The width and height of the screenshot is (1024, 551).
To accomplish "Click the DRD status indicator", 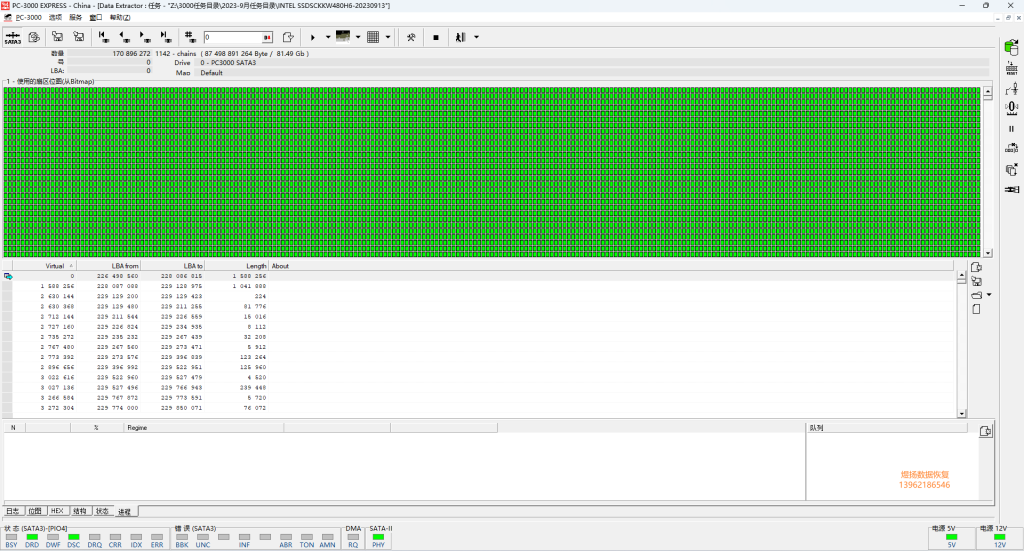I will click(32, 541).
